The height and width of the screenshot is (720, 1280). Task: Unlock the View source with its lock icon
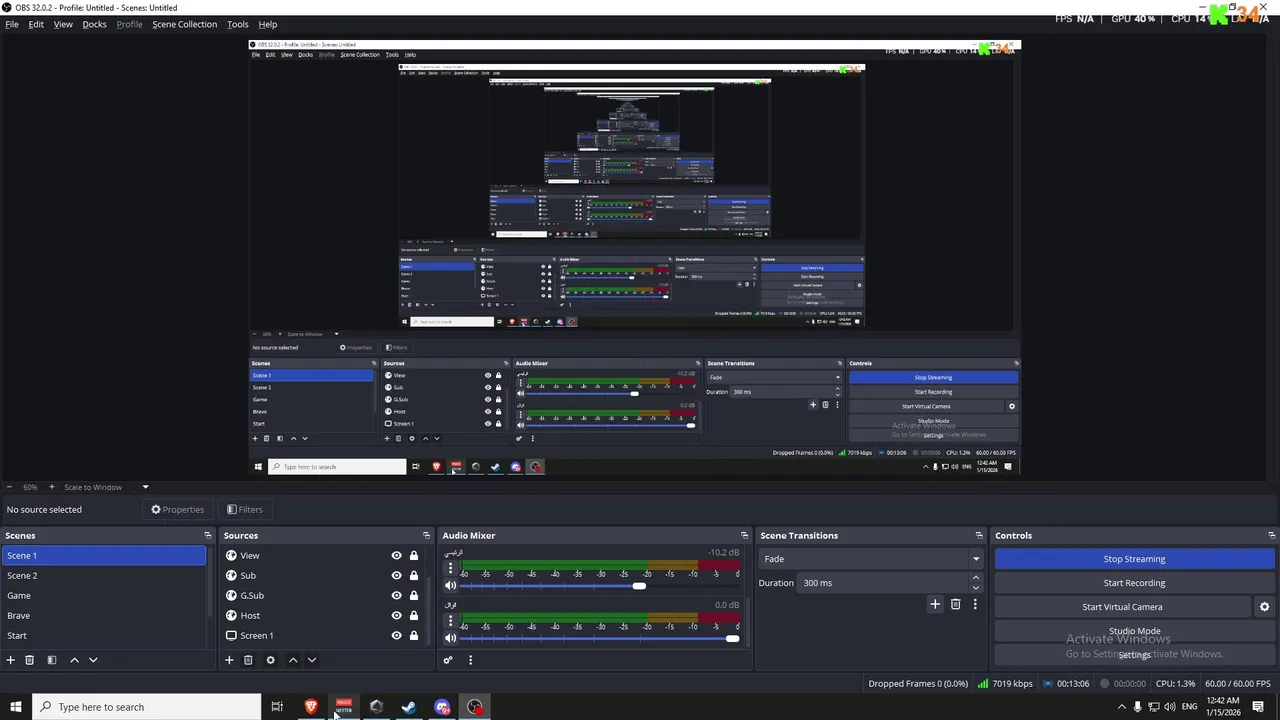pos(414,556)
